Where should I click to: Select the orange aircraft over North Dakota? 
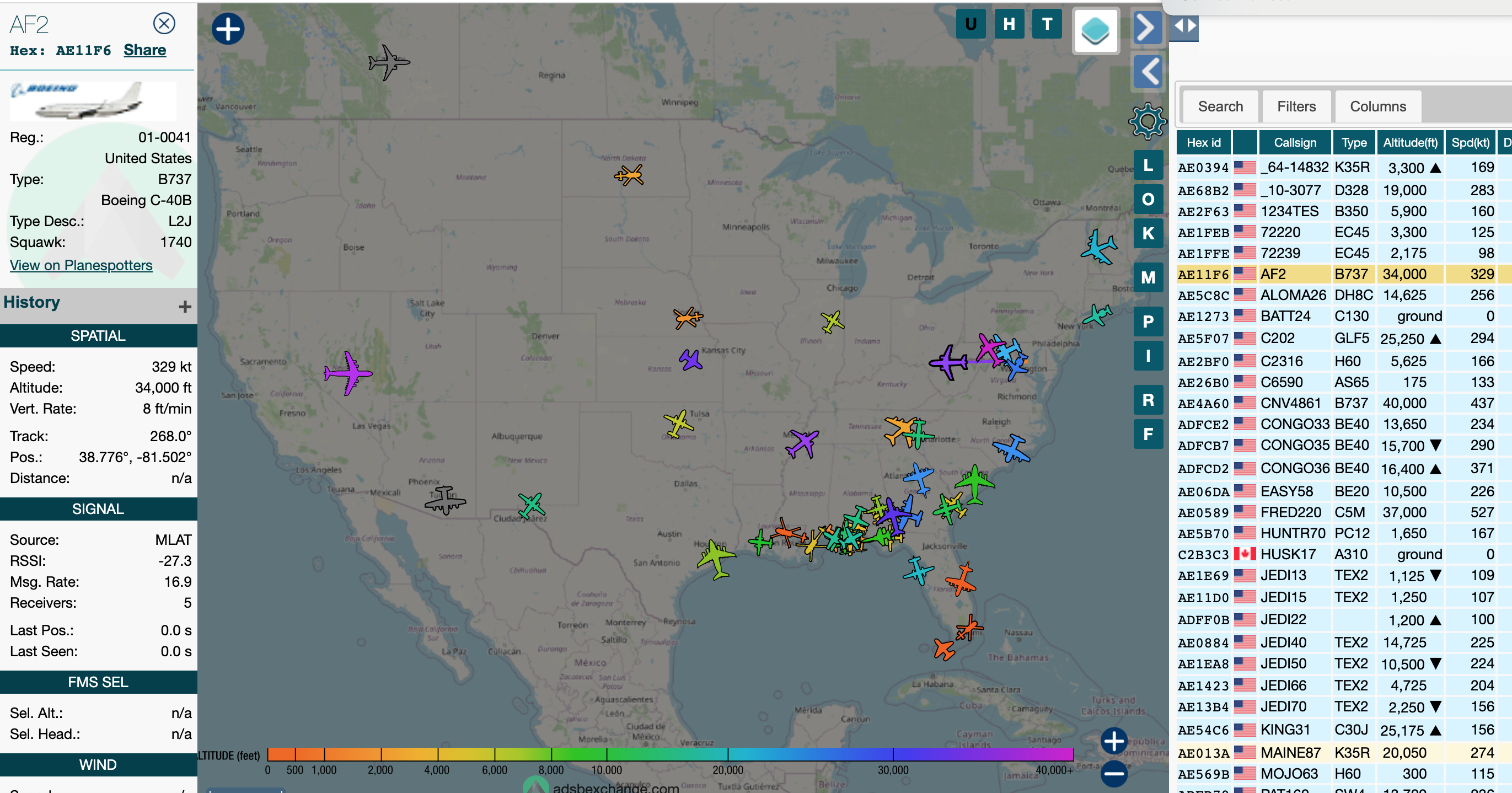tap(629, 174)
